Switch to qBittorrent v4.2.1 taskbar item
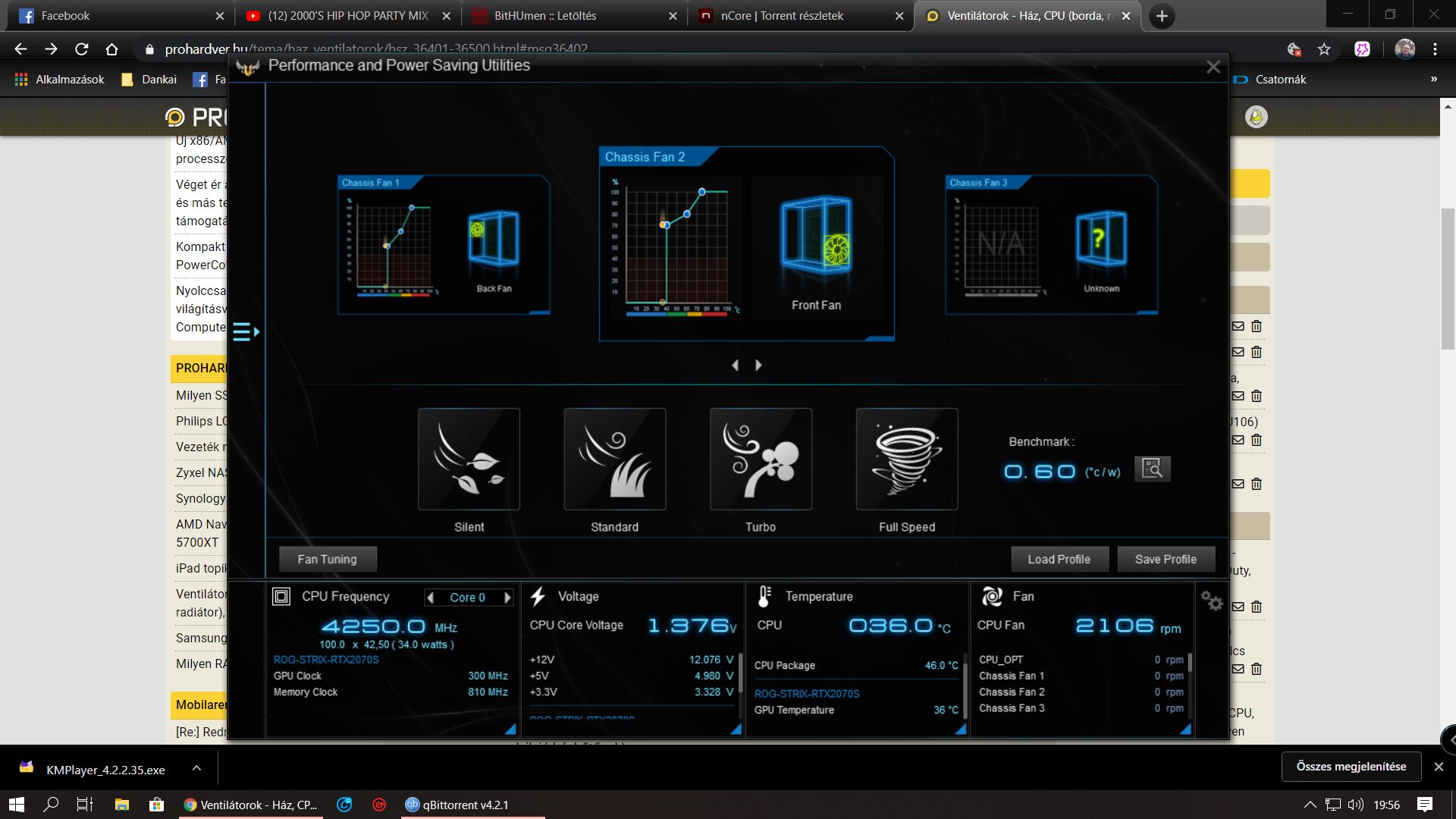 point(472,805)
